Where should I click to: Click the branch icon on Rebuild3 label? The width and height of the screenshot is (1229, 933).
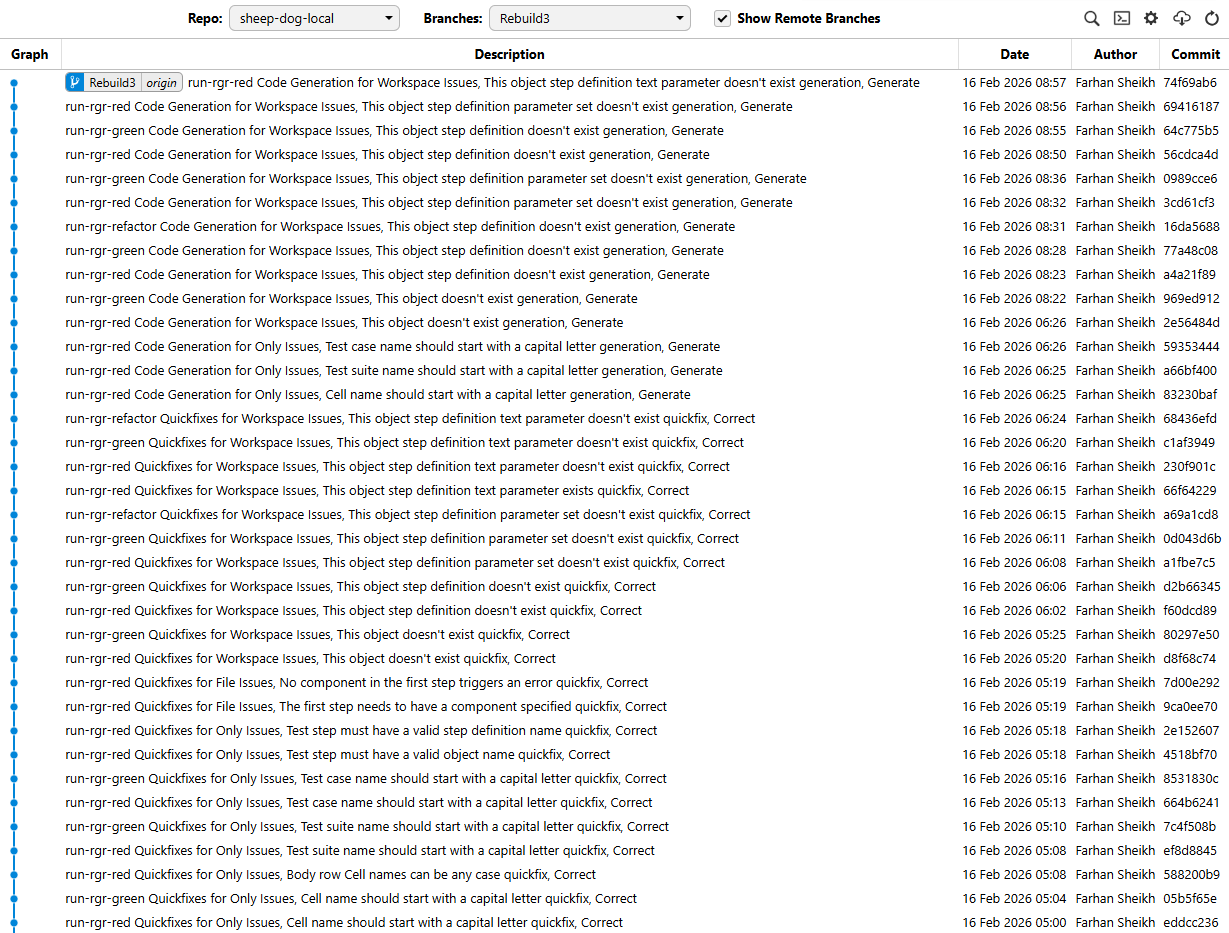(75, 83)
